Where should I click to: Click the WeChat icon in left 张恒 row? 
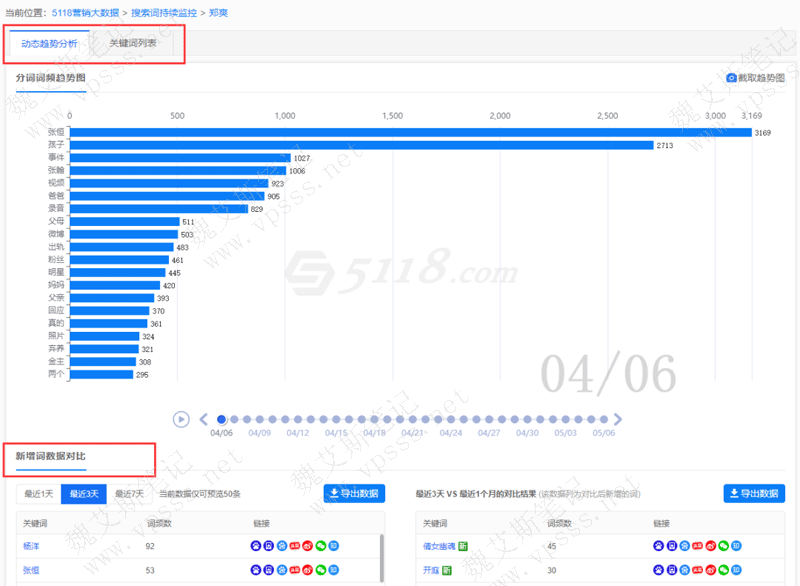click(x=320, y=570)
